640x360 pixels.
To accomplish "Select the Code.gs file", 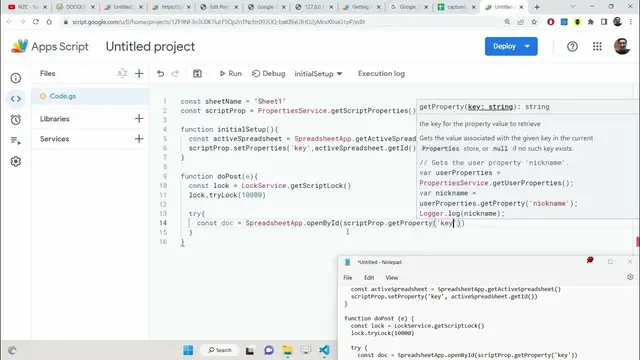I will [x=90, y=96].
